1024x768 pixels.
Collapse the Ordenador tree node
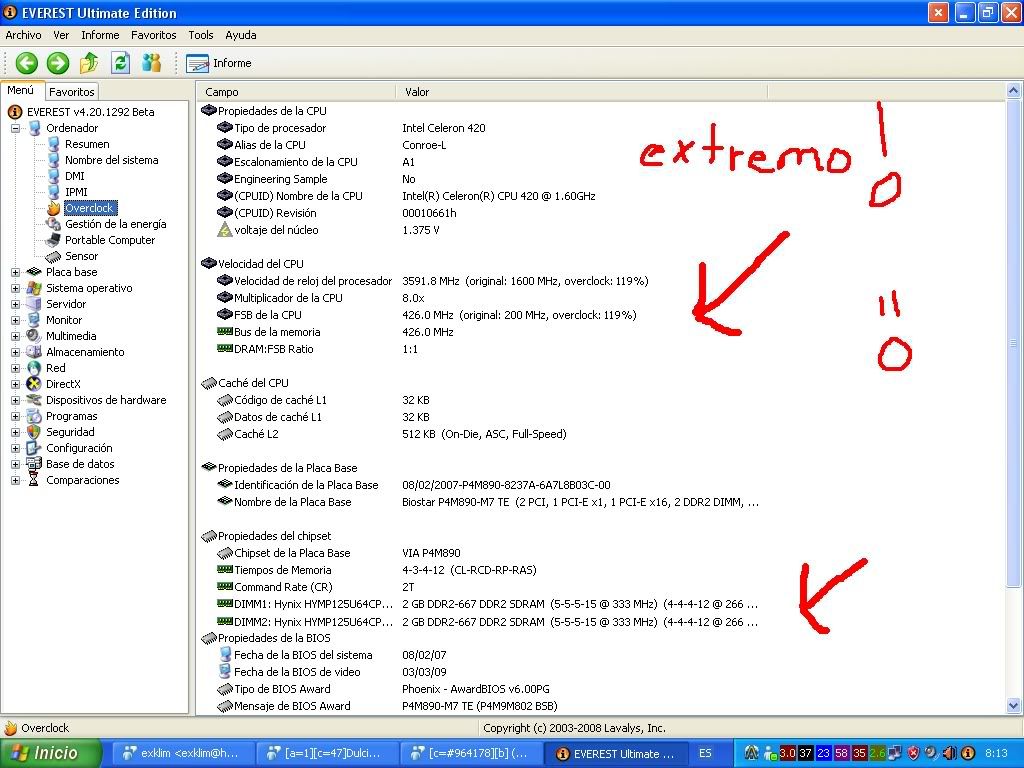click(x=16, y=128)
